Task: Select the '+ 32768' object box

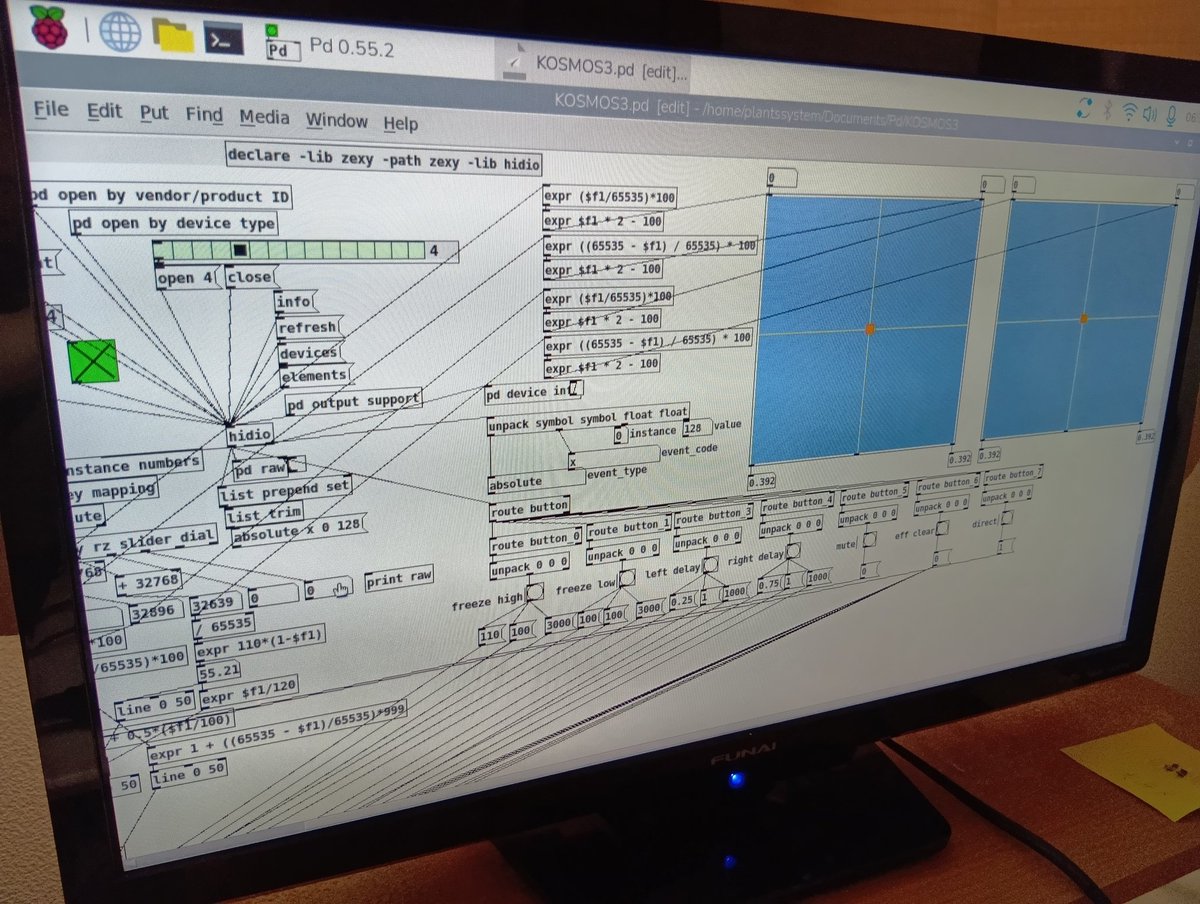Action: (x=149, y=581)
